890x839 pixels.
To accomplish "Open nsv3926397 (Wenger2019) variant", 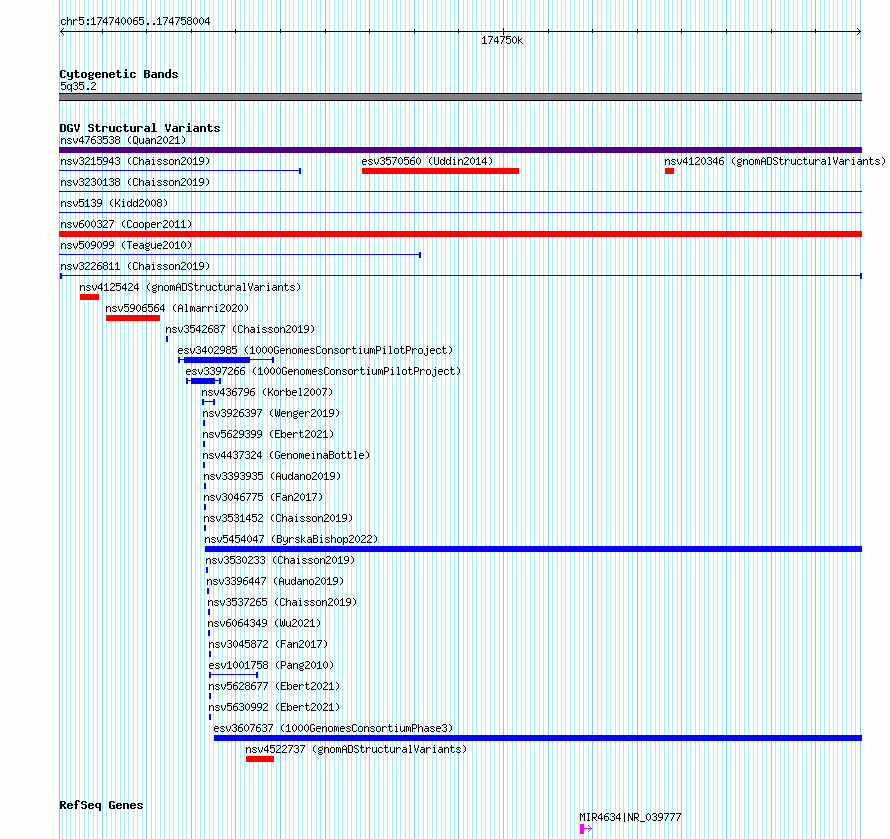I will pos(271,413).
